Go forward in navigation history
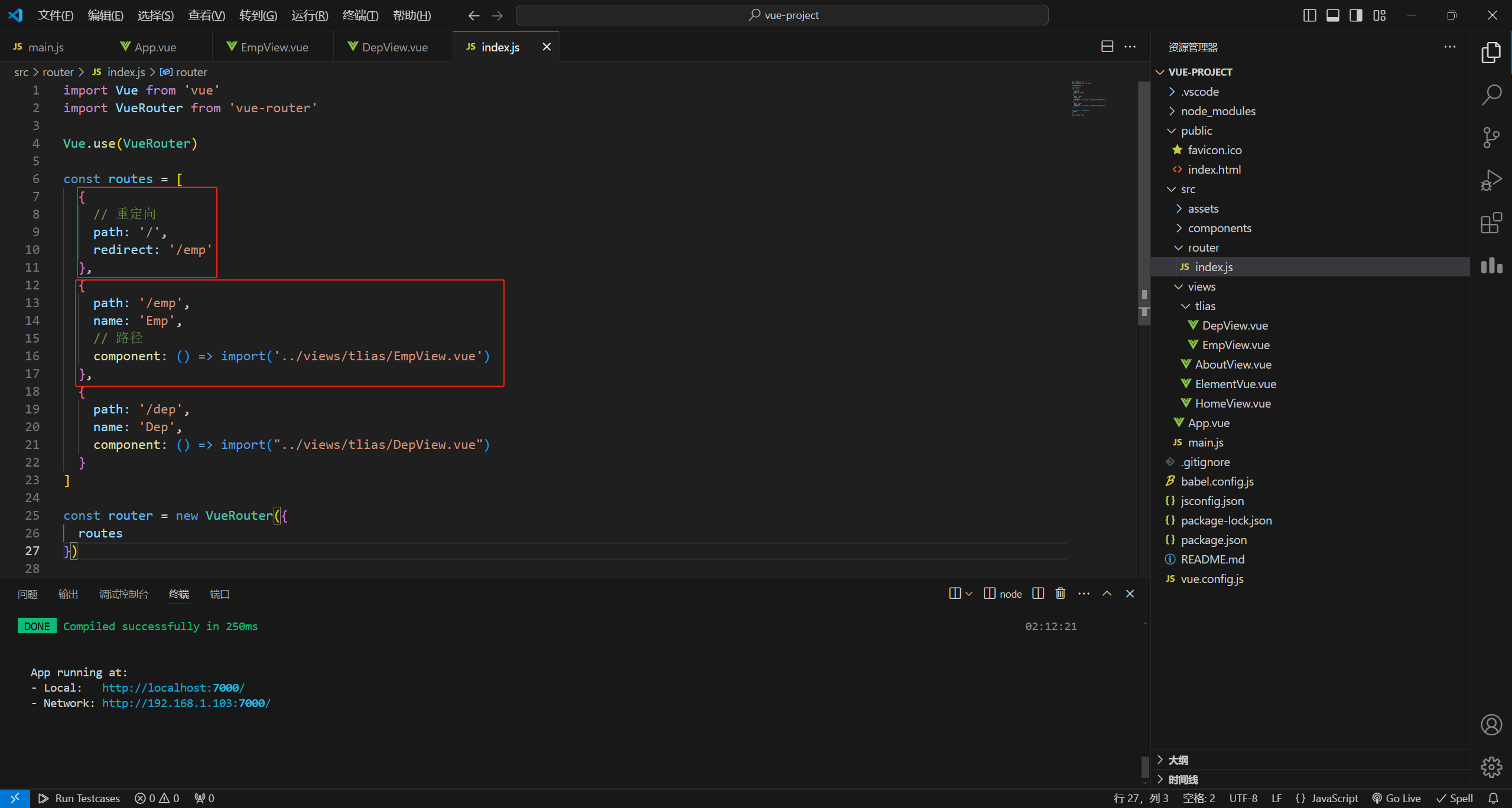This screenshot has width=1512, height=808. point(497,15)
